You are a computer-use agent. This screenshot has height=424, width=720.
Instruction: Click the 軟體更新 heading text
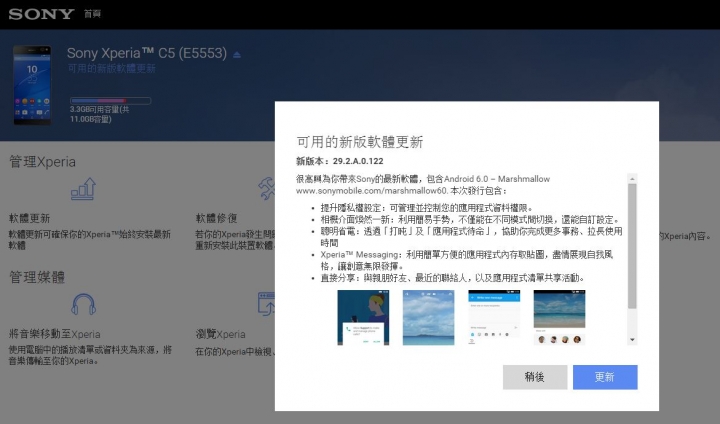(x=29, y=218)
